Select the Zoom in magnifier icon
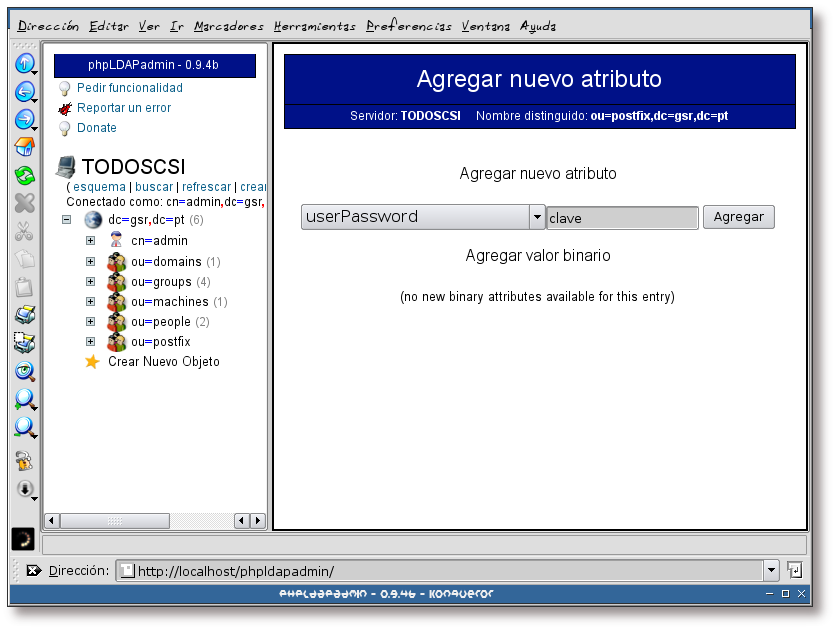This screenshot has height=630, width=836. click(25, 399)
